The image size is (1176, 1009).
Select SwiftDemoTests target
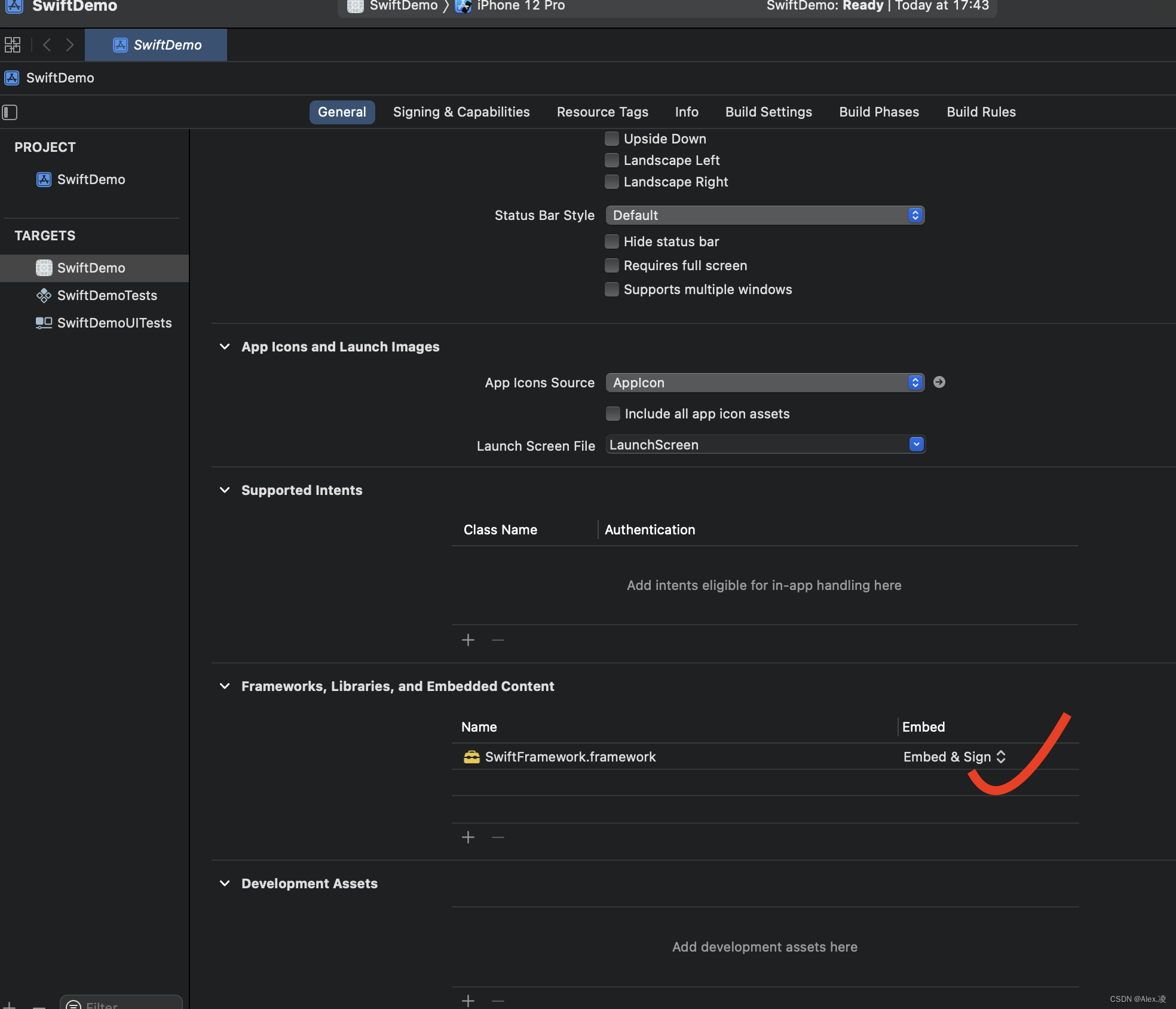96,295
